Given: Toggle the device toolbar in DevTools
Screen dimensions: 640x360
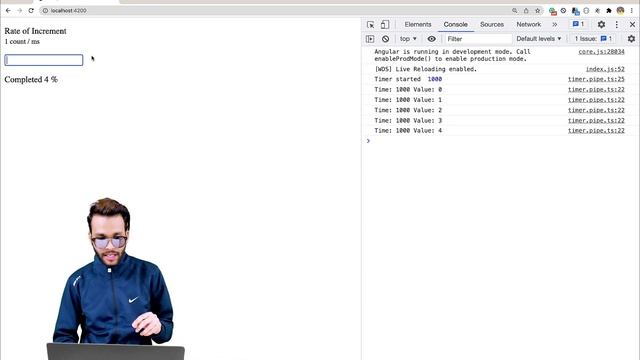Looking at the screenshot, I should 384,25.
